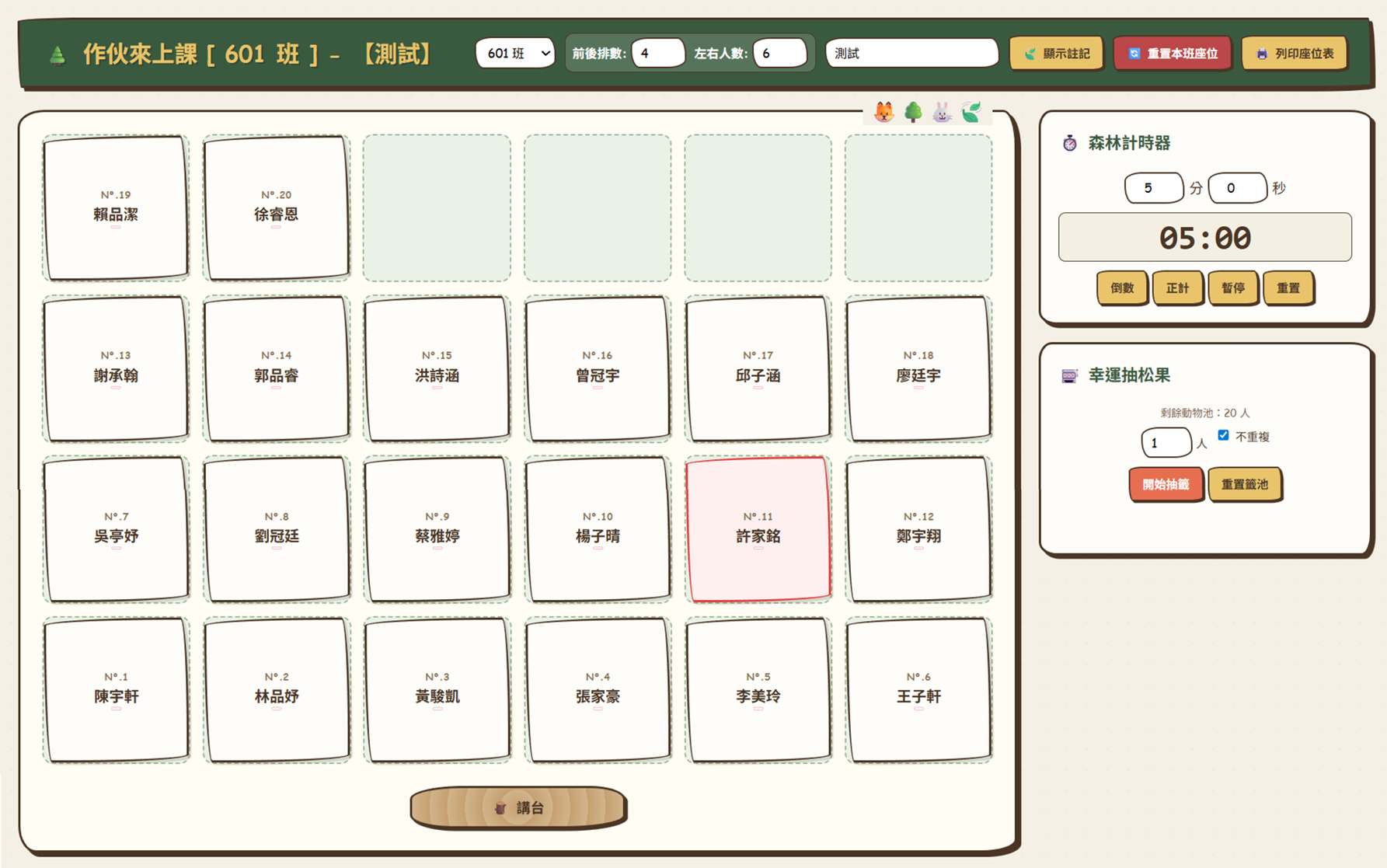Select seat No.9 蔡雅婷

437,529
